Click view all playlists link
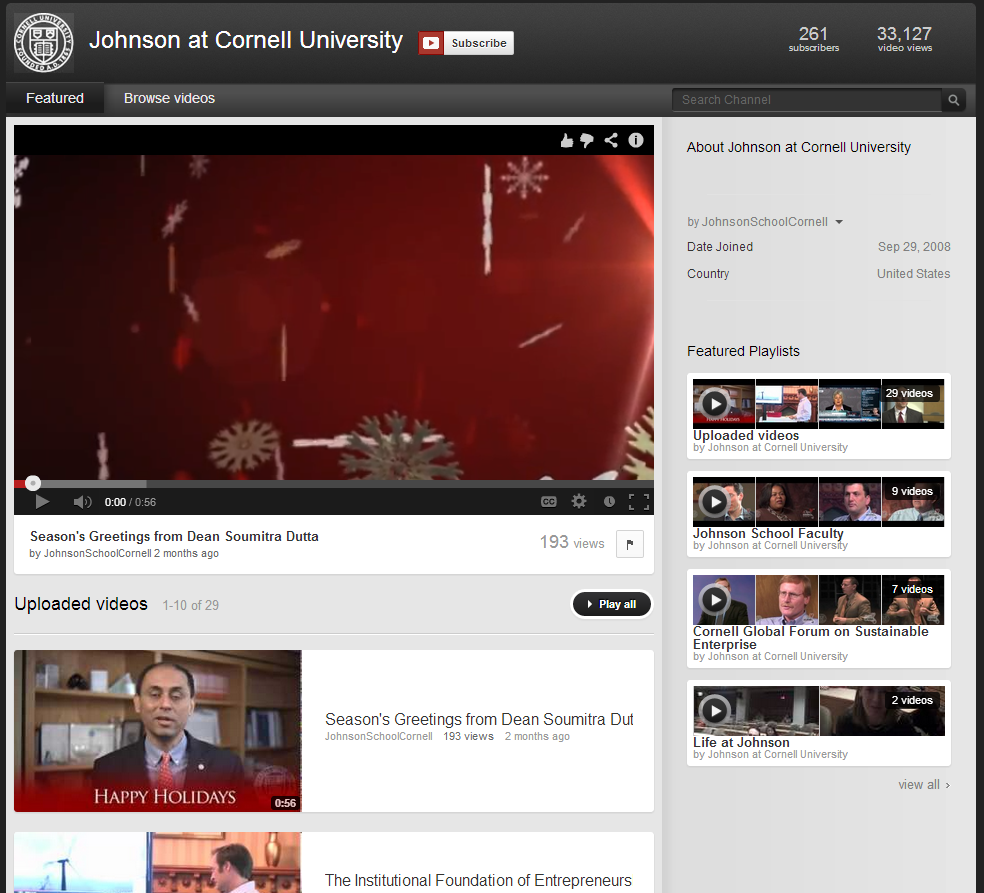 pos(924,785)
